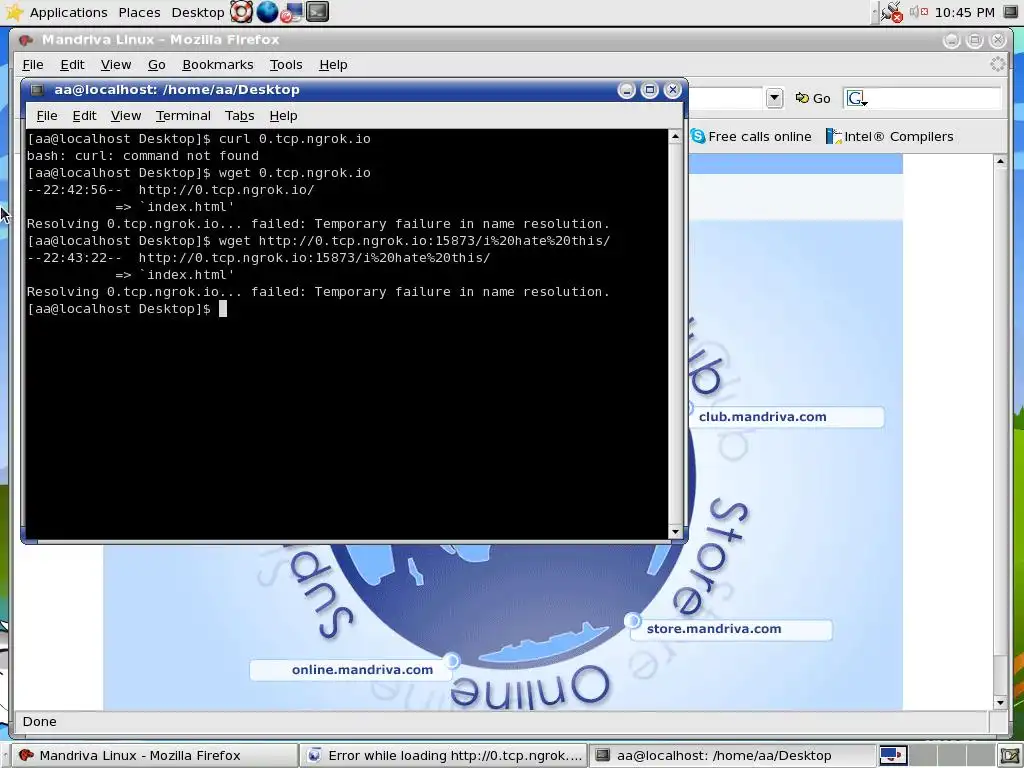Click the terminal prompt cursor line
Image resolution: width=1024 pixels, height=768 pixels.
127,309
